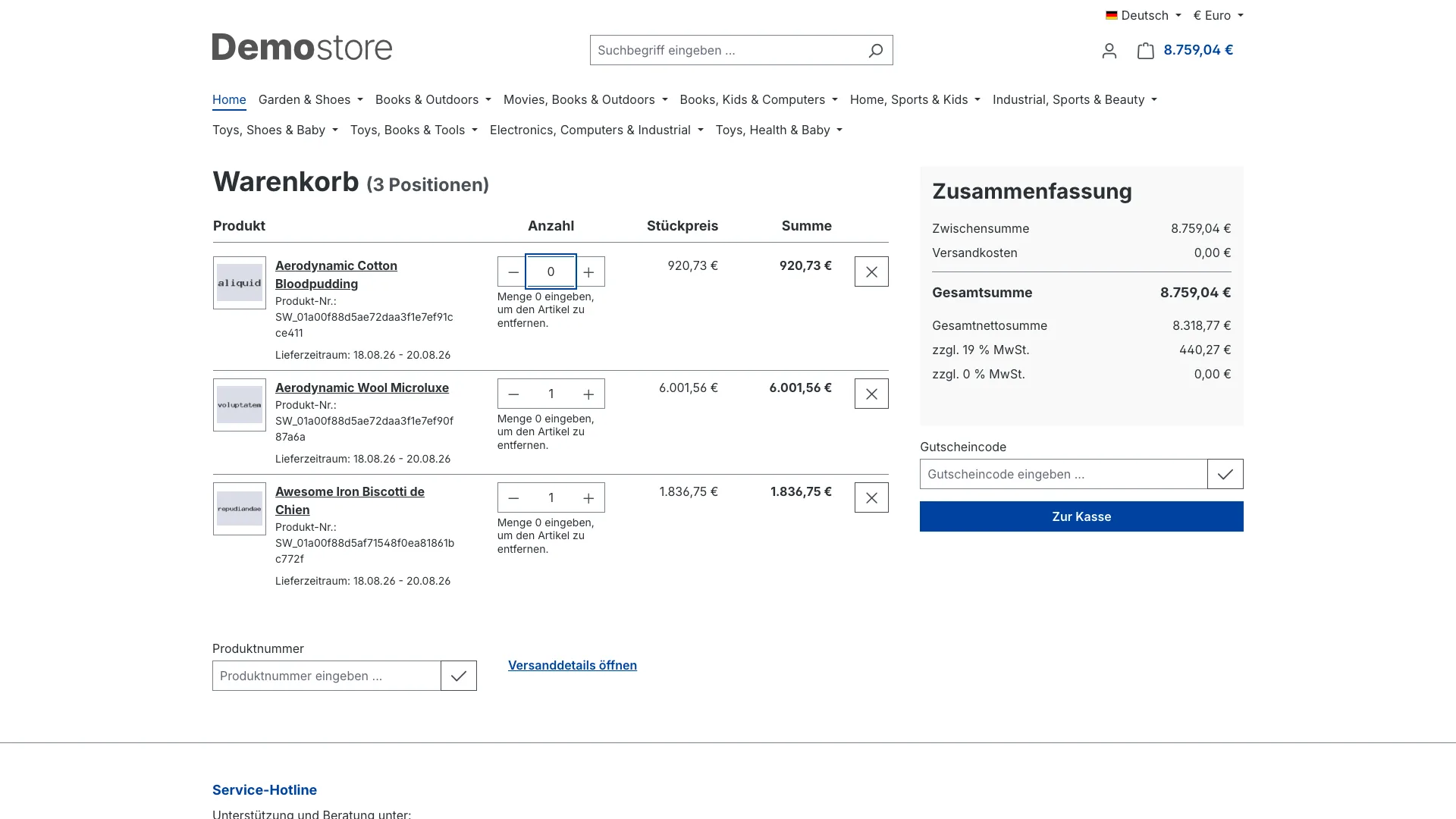Screen dimensions: 1456x819
Task: Select the Home navigation item
Action: [x=229, y=99]
